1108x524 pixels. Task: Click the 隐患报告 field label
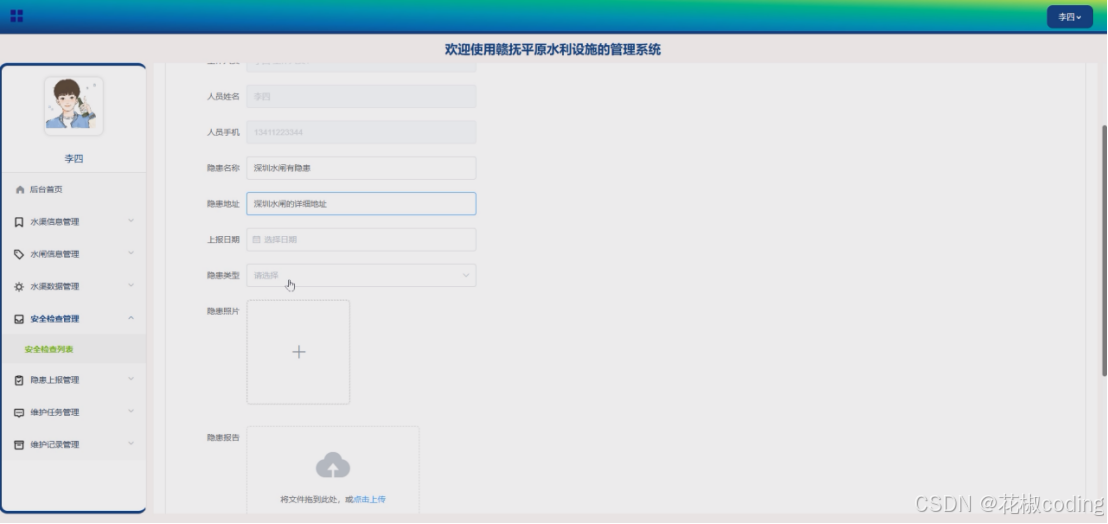pos(223,438)
